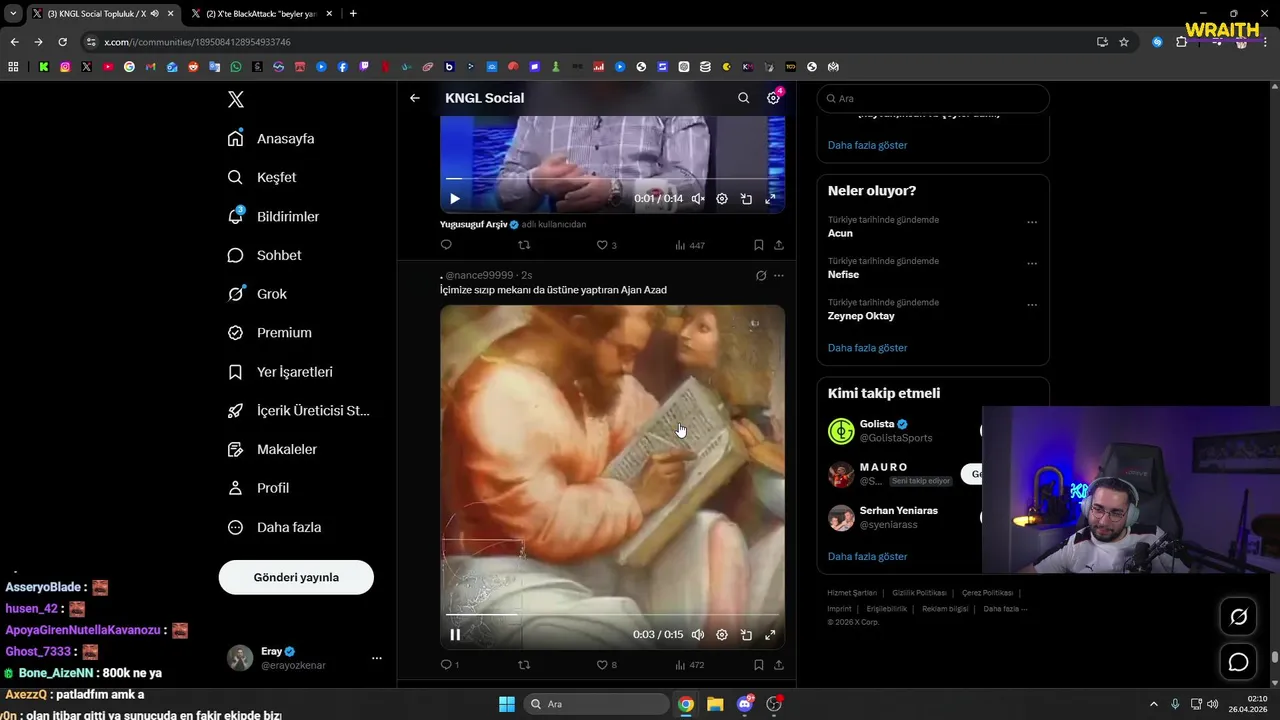Open Yer İşaretleri bookmarks
Viewport: 1280px width, 720px height.
point(280,371)
